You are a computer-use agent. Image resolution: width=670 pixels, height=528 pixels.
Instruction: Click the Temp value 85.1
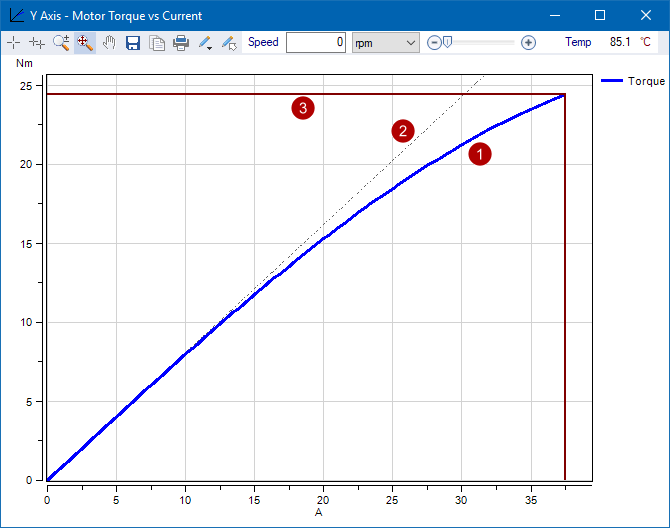(x=620, y=42)
